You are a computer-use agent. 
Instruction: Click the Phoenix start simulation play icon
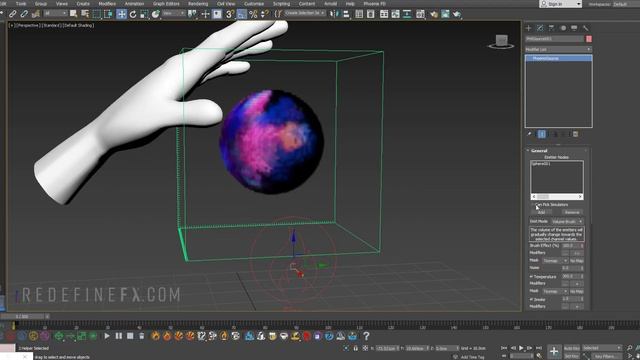pyautogui.click(x=107, y=336)
